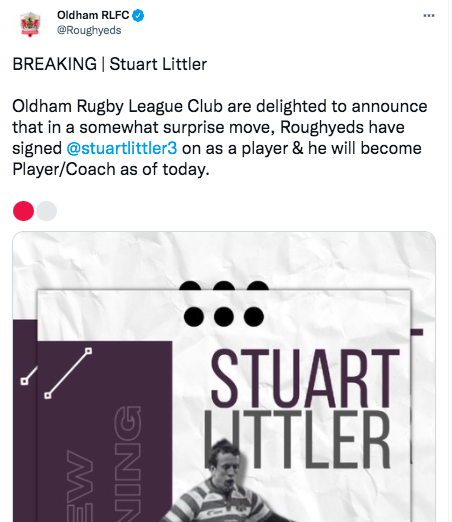Click the dark purple panel in the image

pyautogui.click(x=105, y=431)
